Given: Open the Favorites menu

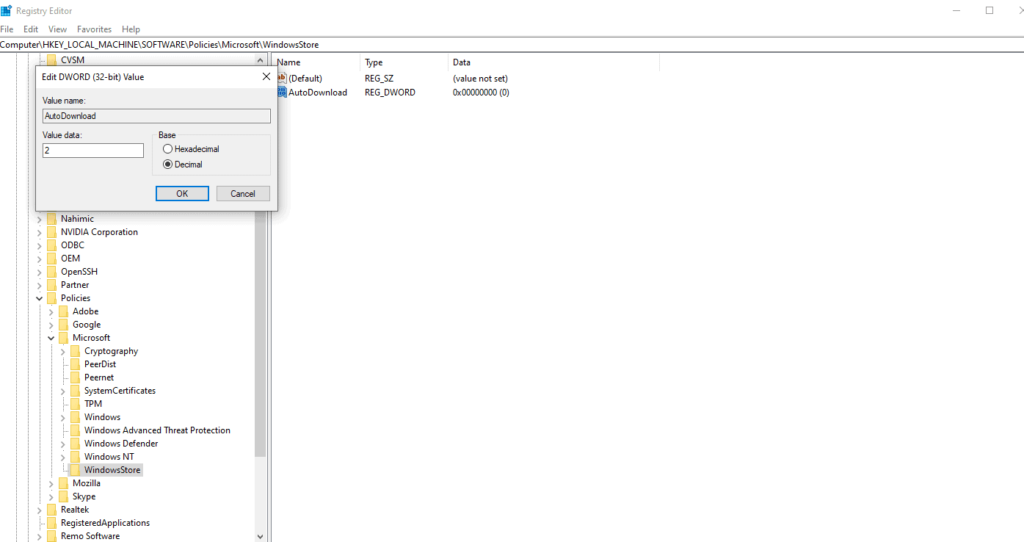Looking at the screenshot, I should [94, 29].
